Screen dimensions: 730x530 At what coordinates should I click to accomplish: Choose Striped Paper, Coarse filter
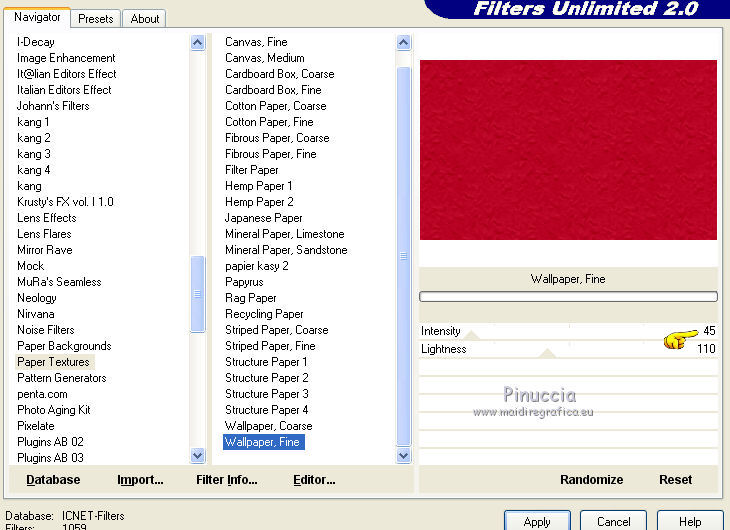click(x=277, y=330)
